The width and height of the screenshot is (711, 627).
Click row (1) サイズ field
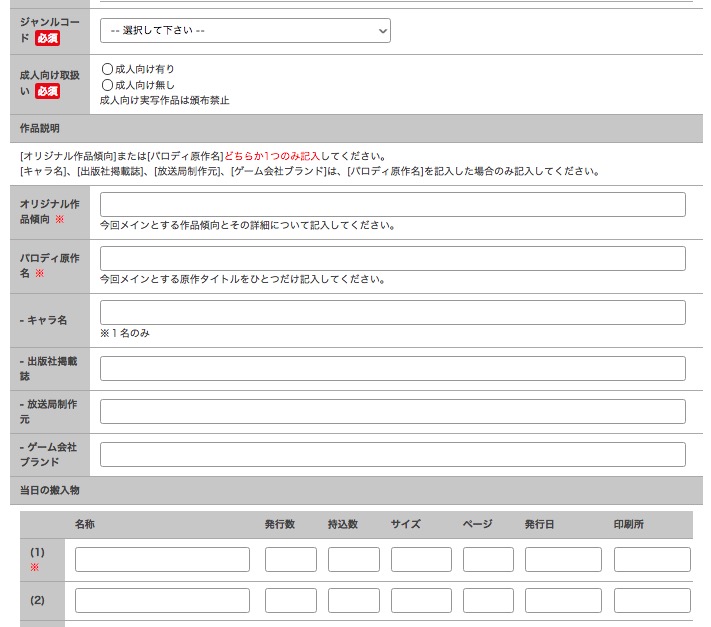421,559
